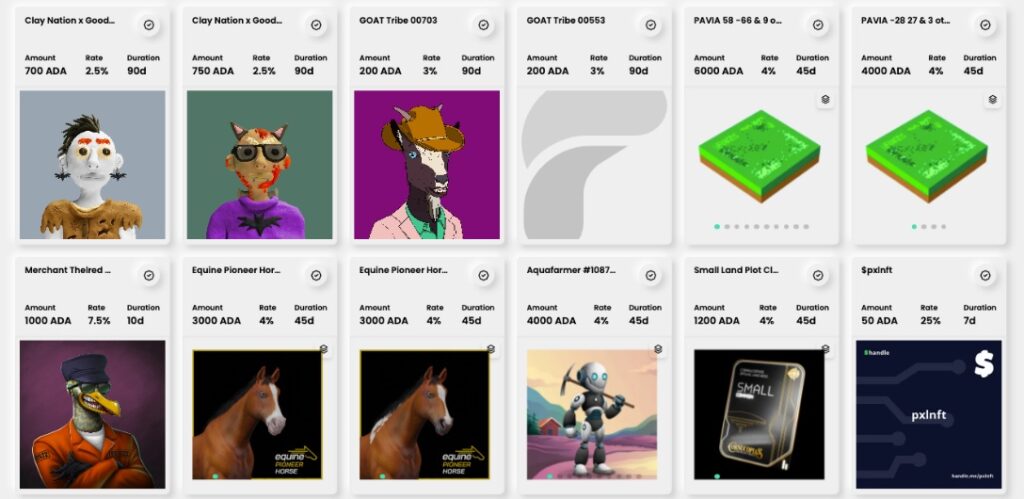Click verified check icon on Aquafarmer #1087 card
The width and height of the screenshot is (1024, 499).
coord(650,275)
